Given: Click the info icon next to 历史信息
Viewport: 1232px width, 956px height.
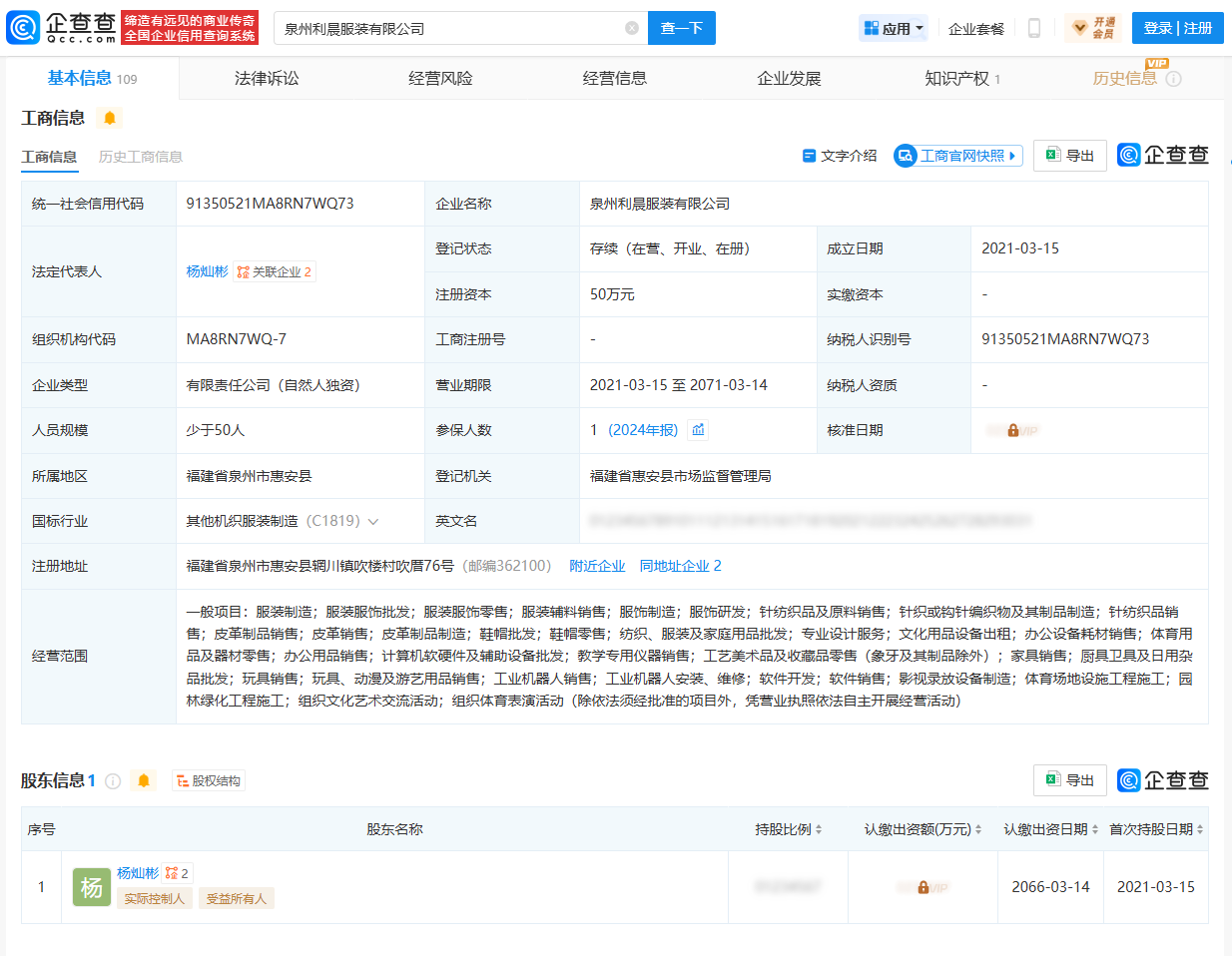Looking at the screenshot, I should point(1174,79).
